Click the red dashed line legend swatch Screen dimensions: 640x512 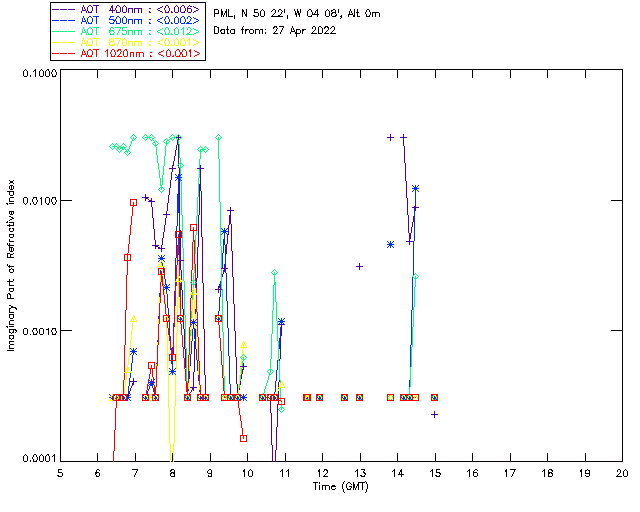click(x=64, y=53)
